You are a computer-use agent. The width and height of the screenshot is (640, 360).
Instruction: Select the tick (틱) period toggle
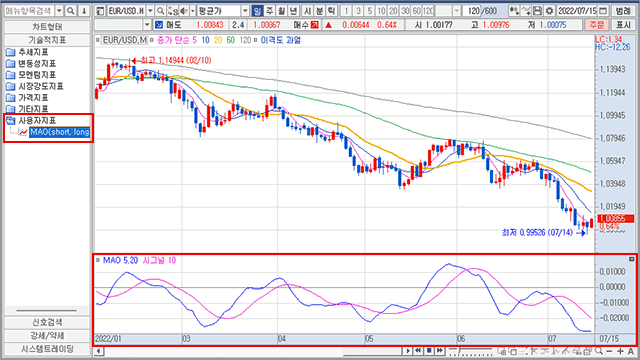(x=331, y=11)
